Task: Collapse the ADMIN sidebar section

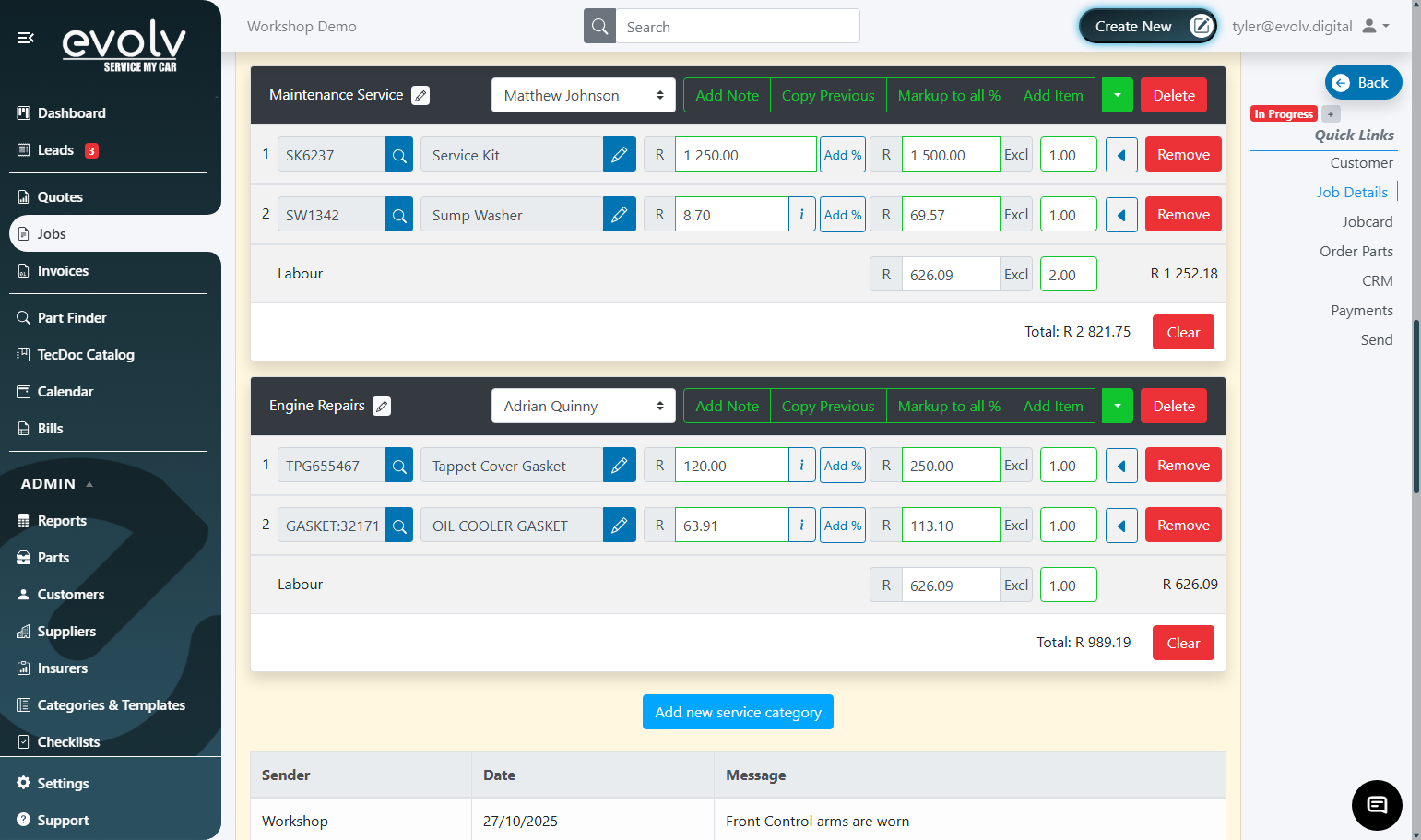Action: click(57, 484)
